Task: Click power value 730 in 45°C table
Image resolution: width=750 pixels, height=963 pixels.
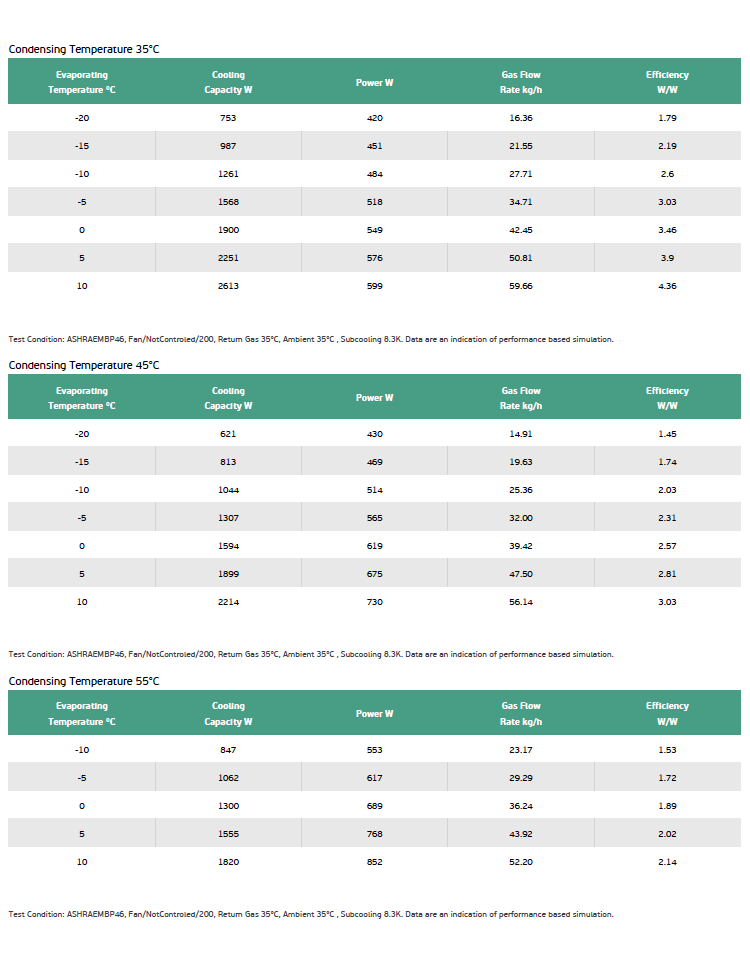Action: 375,602
